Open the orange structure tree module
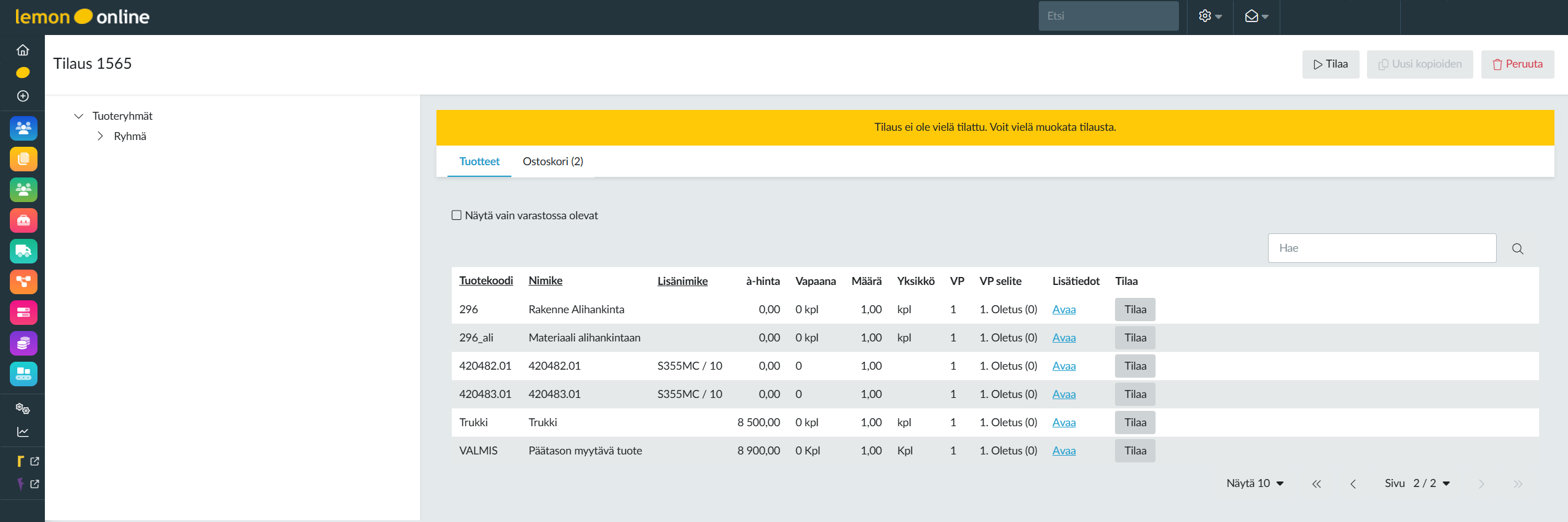The width and height of the screenshot is (1568, 522). (23, 282)
